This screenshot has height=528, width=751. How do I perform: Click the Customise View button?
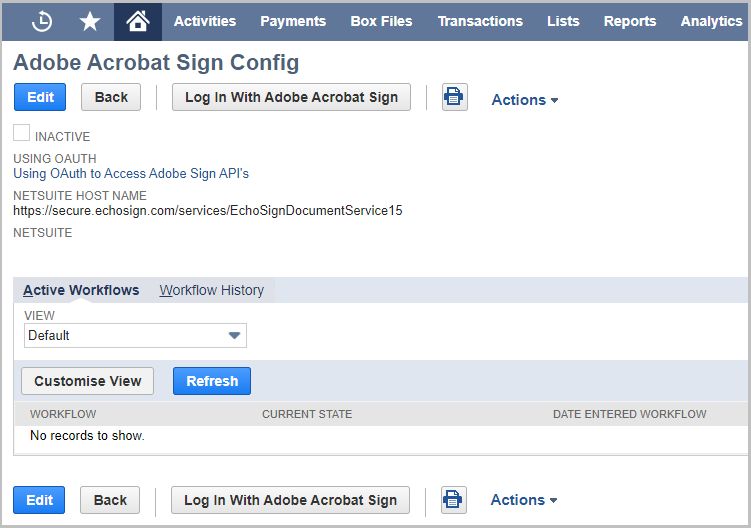click(88, 381)
